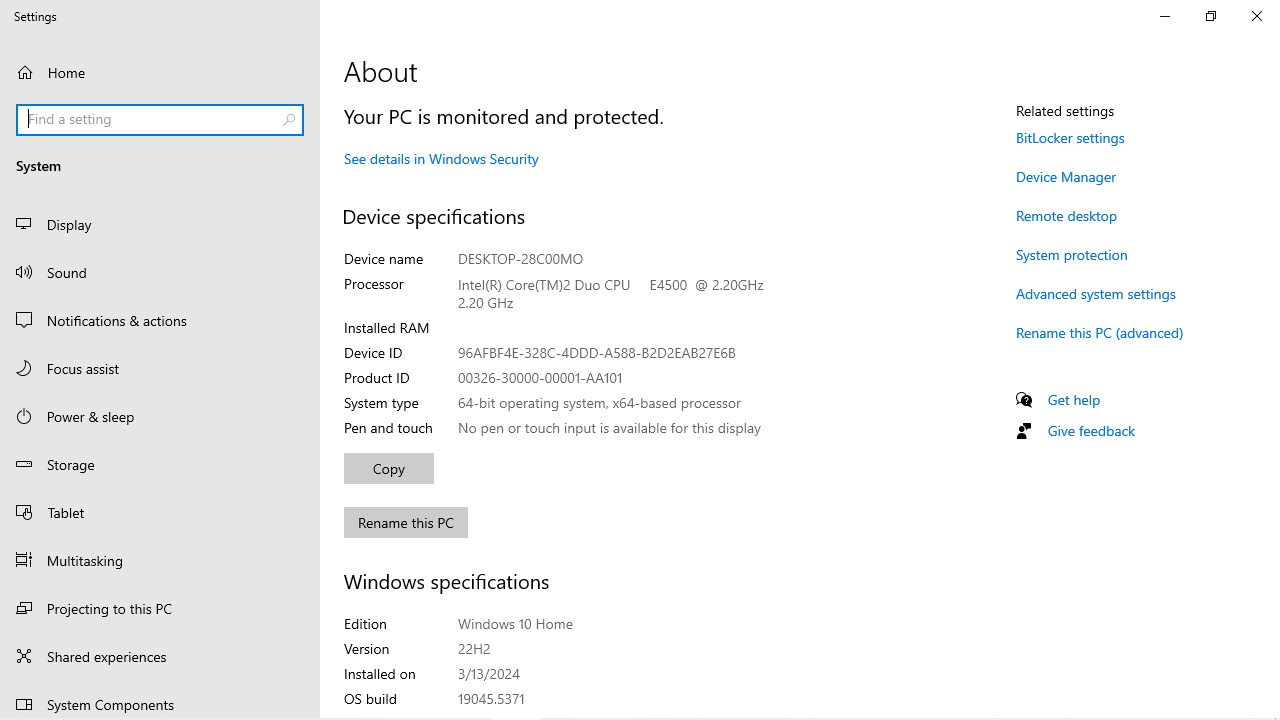This screenshot has height=720, width=1280.
Task: Open Remote desktop link
Action: (x=1066, y=216)
